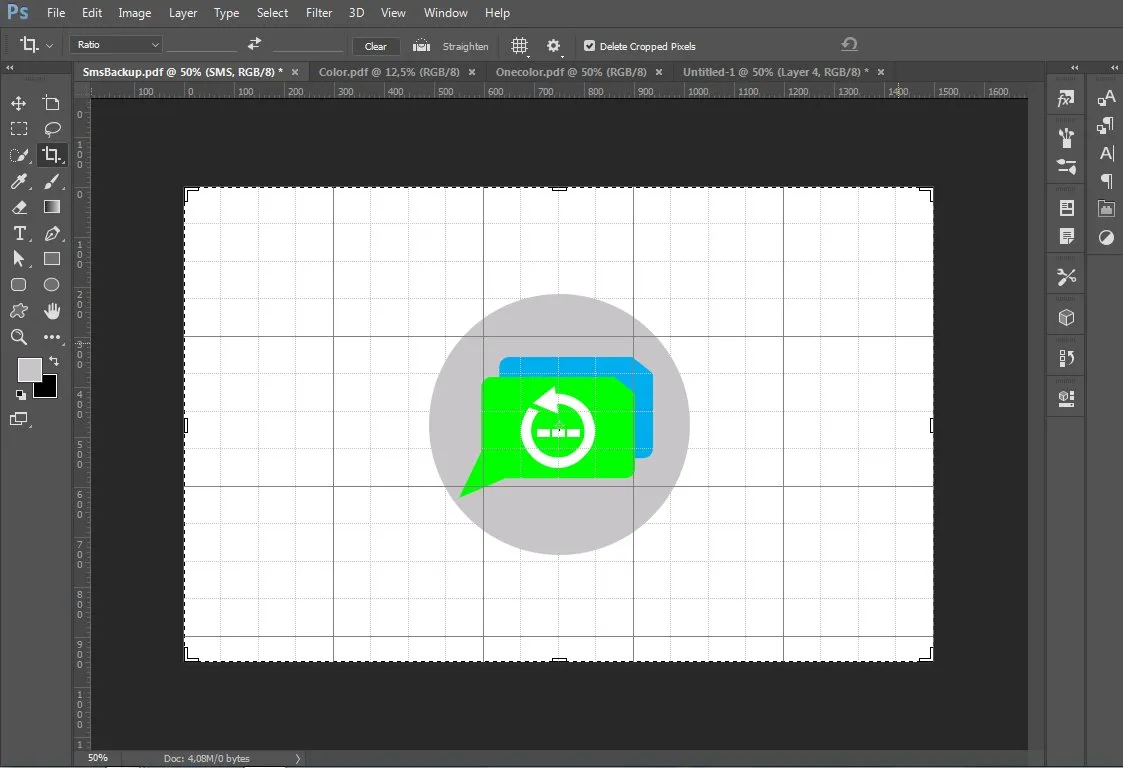Swap foreground and background colors

tap(54, 361)
